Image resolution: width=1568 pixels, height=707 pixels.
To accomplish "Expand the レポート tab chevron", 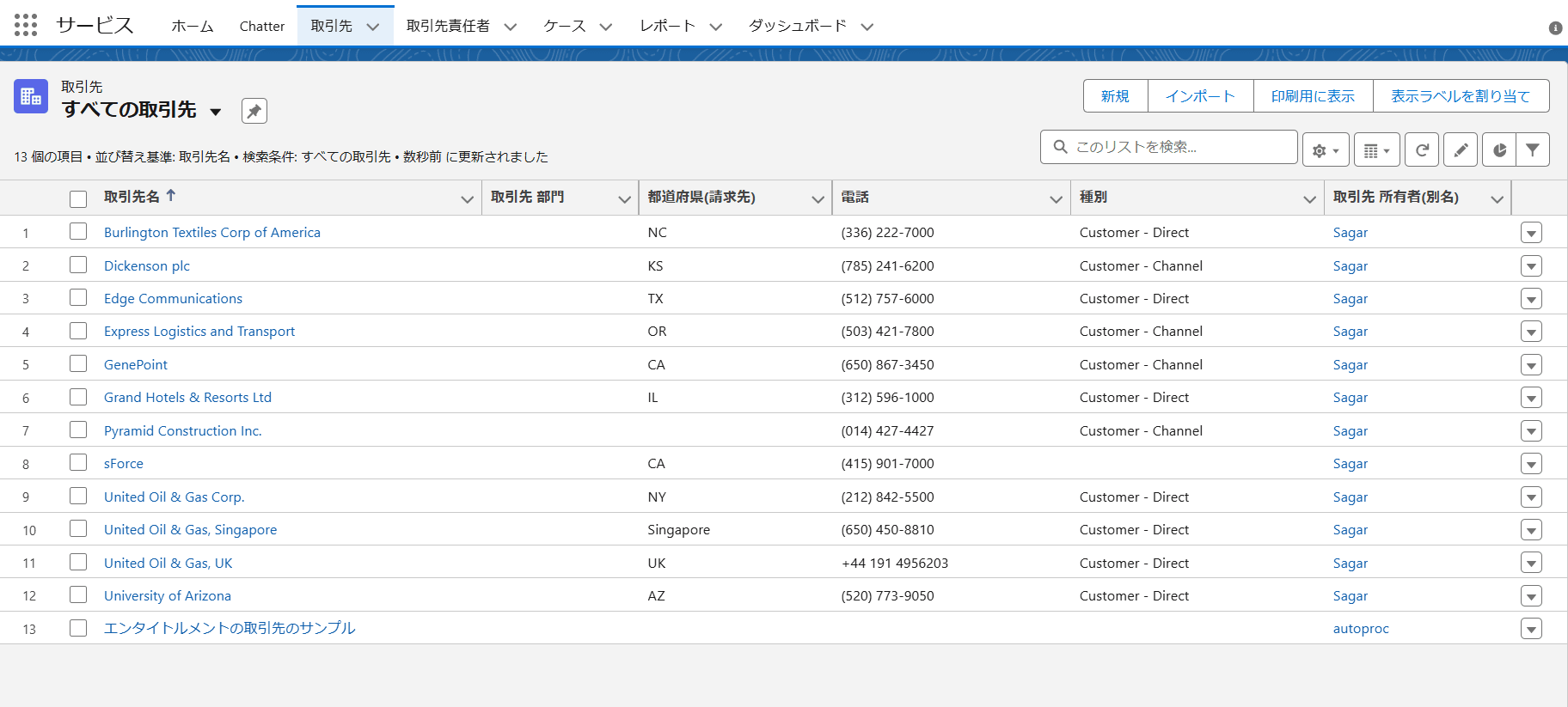I will [716, 27].
